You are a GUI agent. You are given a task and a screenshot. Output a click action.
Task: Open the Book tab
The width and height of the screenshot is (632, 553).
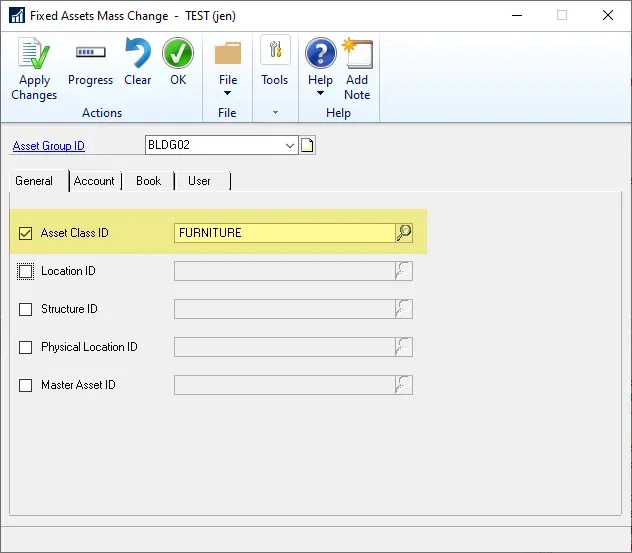pyautogui.click(x=148, y=181)
